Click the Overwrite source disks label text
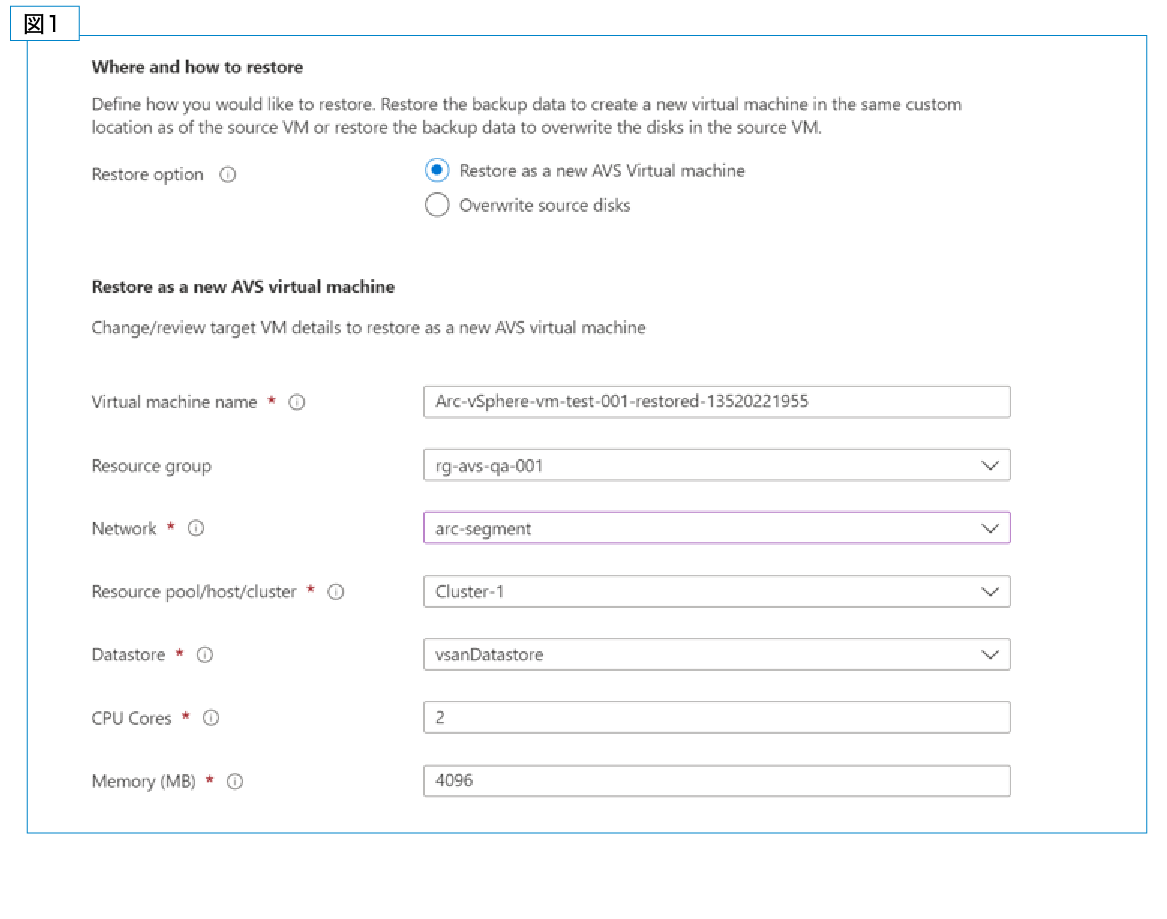 (x=545, y=206)
